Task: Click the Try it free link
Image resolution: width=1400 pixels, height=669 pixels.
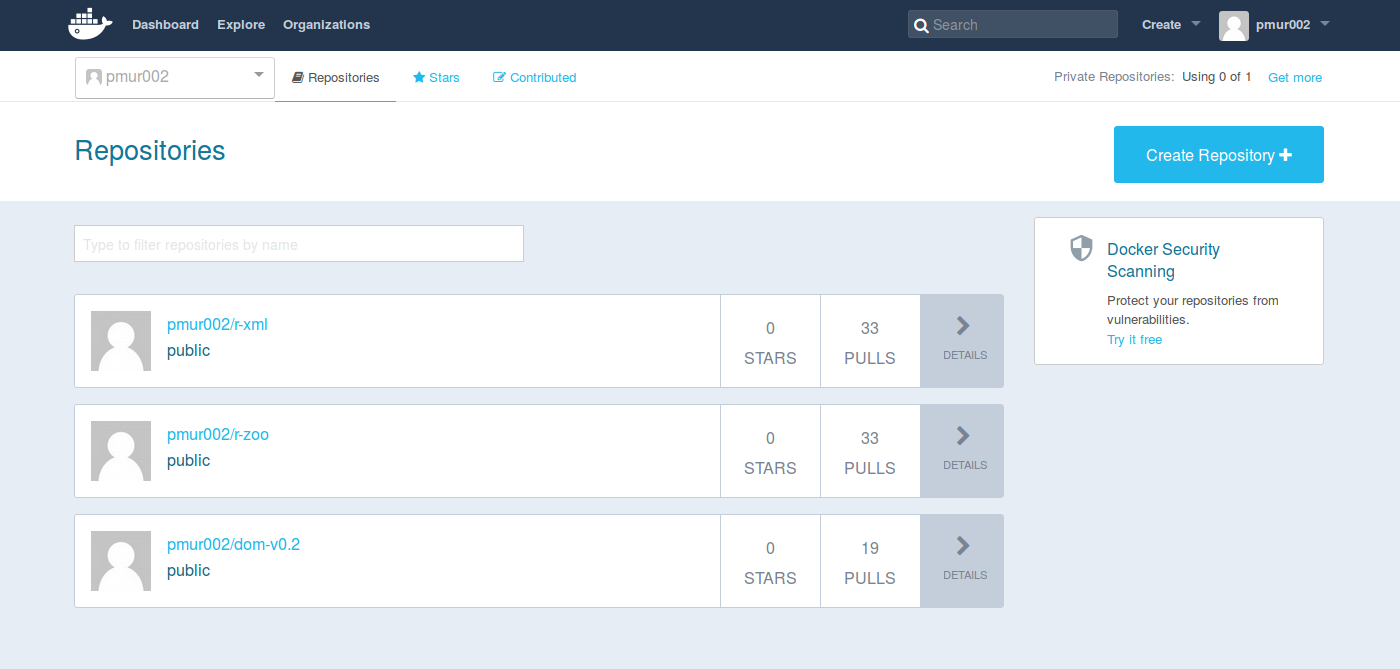Action: (1134, 340)
